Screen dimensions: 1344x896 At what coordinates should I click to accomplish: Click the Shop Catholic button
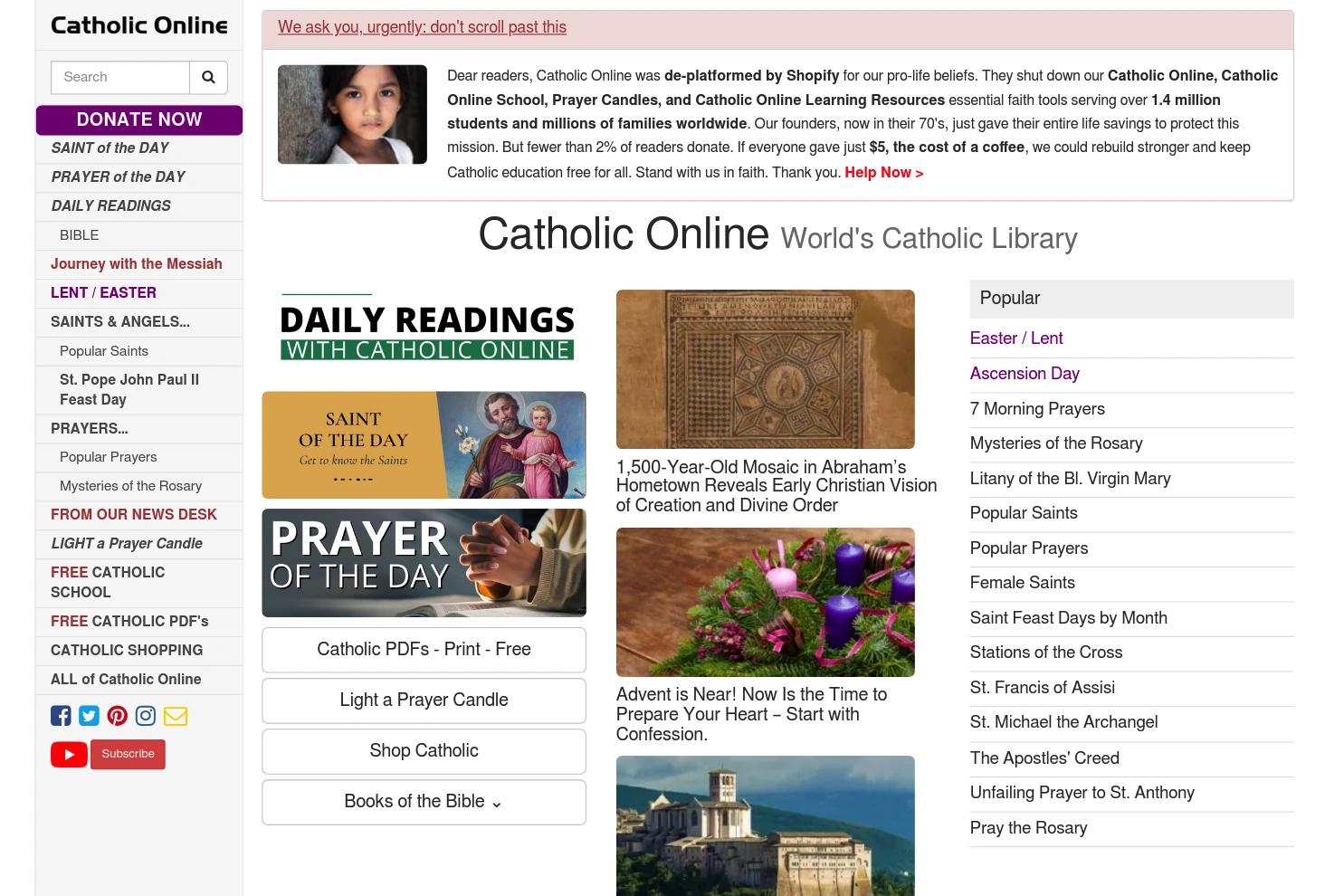coord(424,751)
